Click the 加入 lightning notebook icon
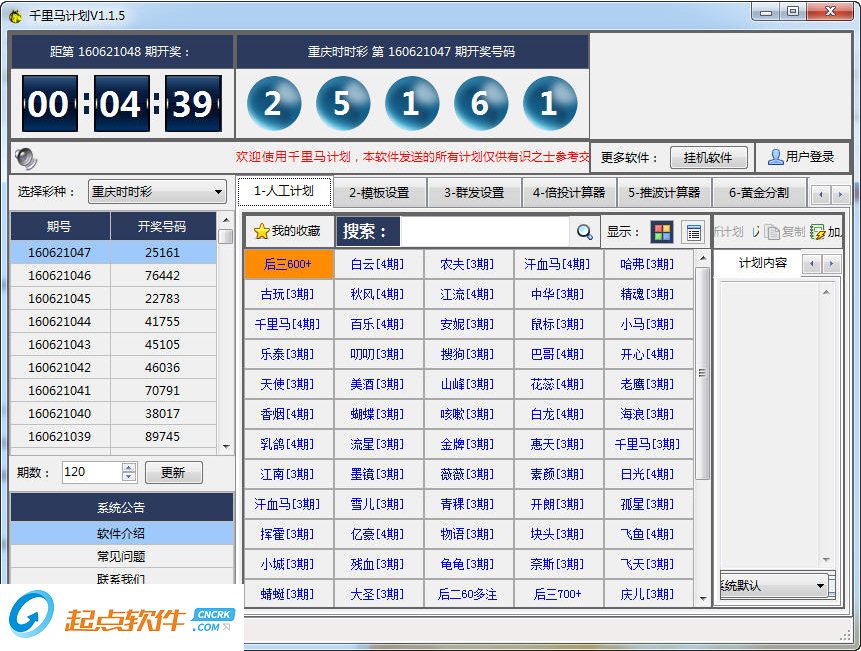This screenshot has width=861, height=651. (816, 231)
